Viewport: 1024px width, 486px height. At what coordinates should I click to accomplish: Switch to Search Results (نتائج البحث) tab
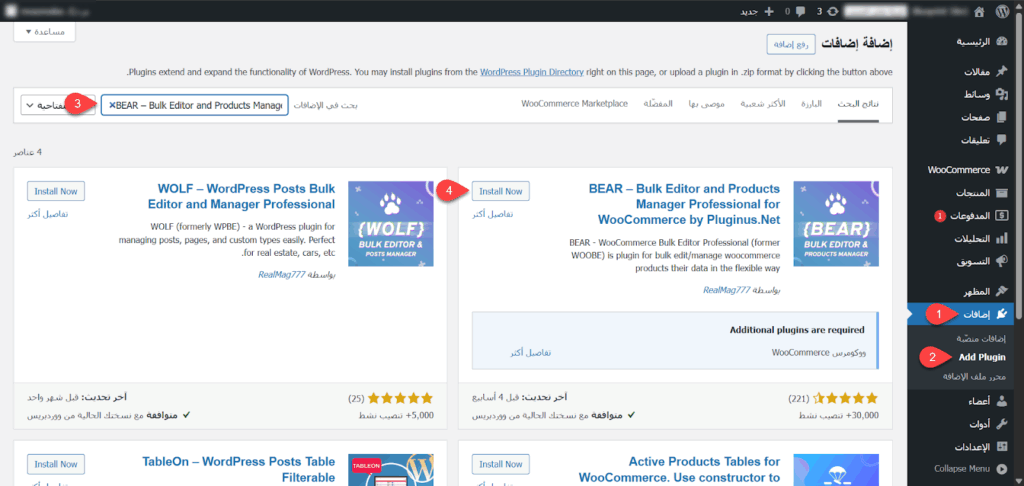click(x=858, y=105)
